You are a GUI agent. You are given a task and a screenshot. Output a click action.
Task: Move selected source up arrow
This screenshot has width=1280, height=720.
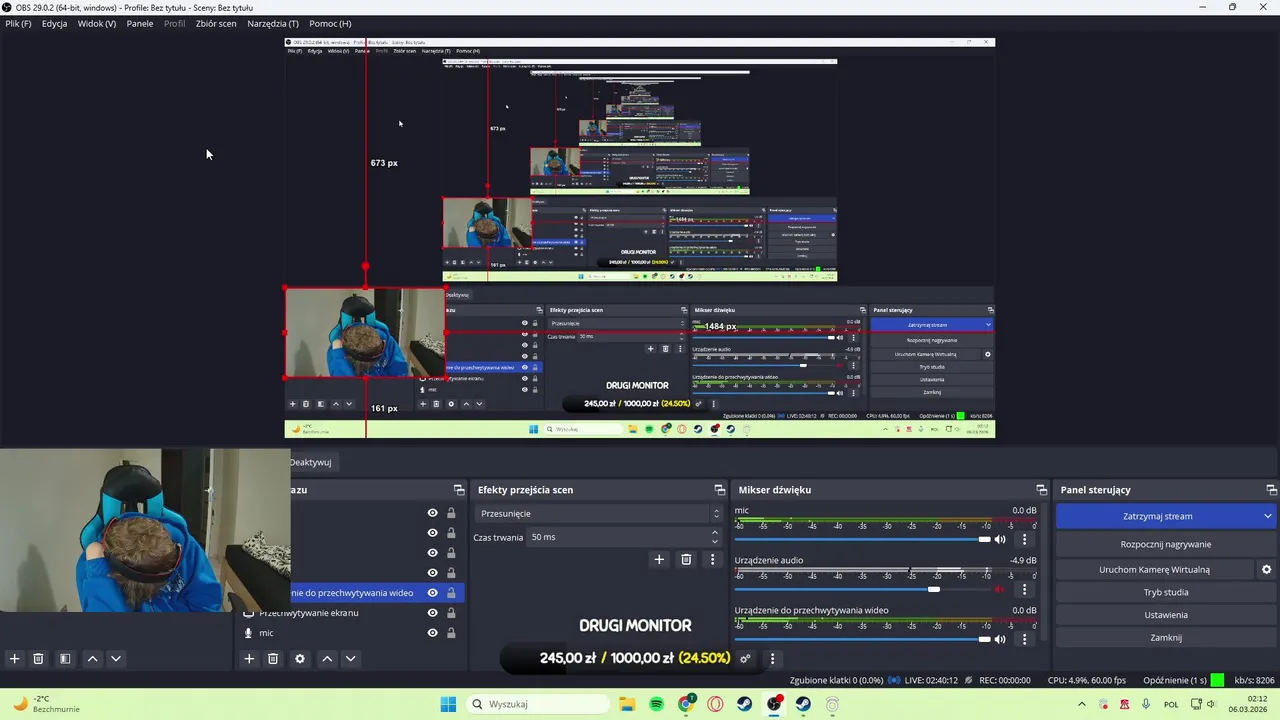click(x=327, y=659)
